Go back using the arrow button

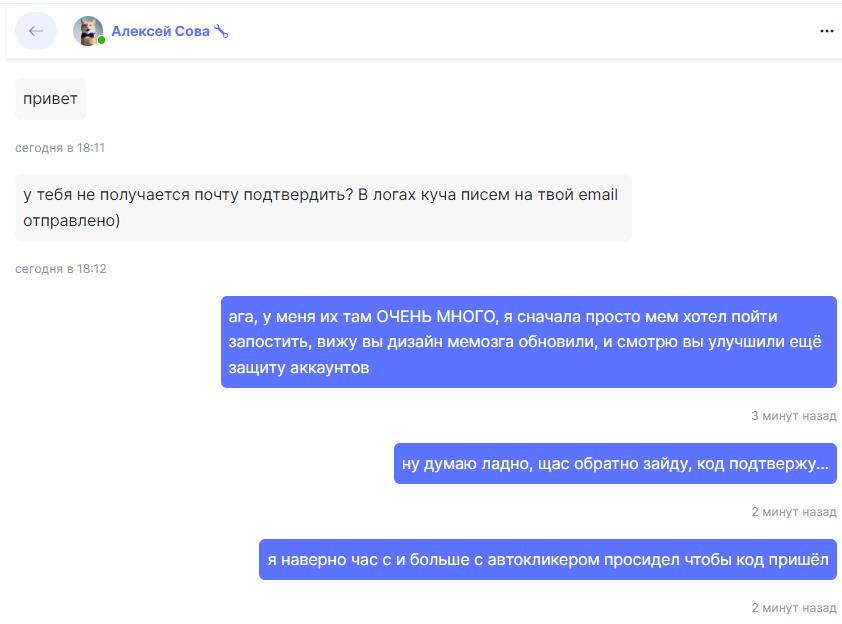35,31
